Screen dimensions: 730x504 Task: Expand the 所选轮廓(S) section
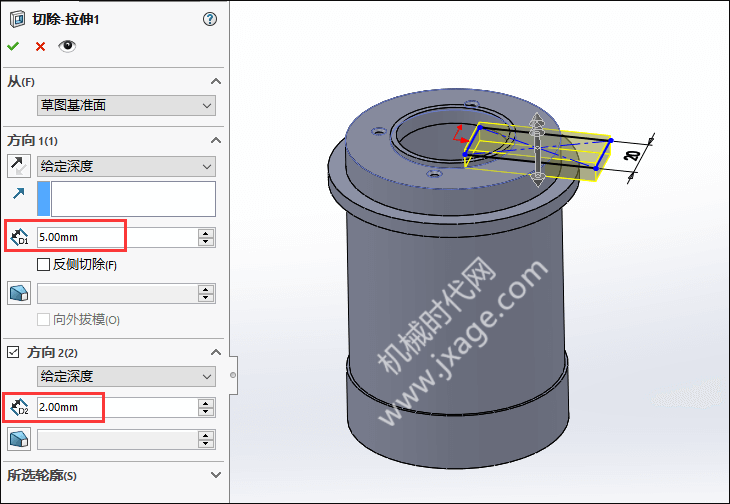216,475
